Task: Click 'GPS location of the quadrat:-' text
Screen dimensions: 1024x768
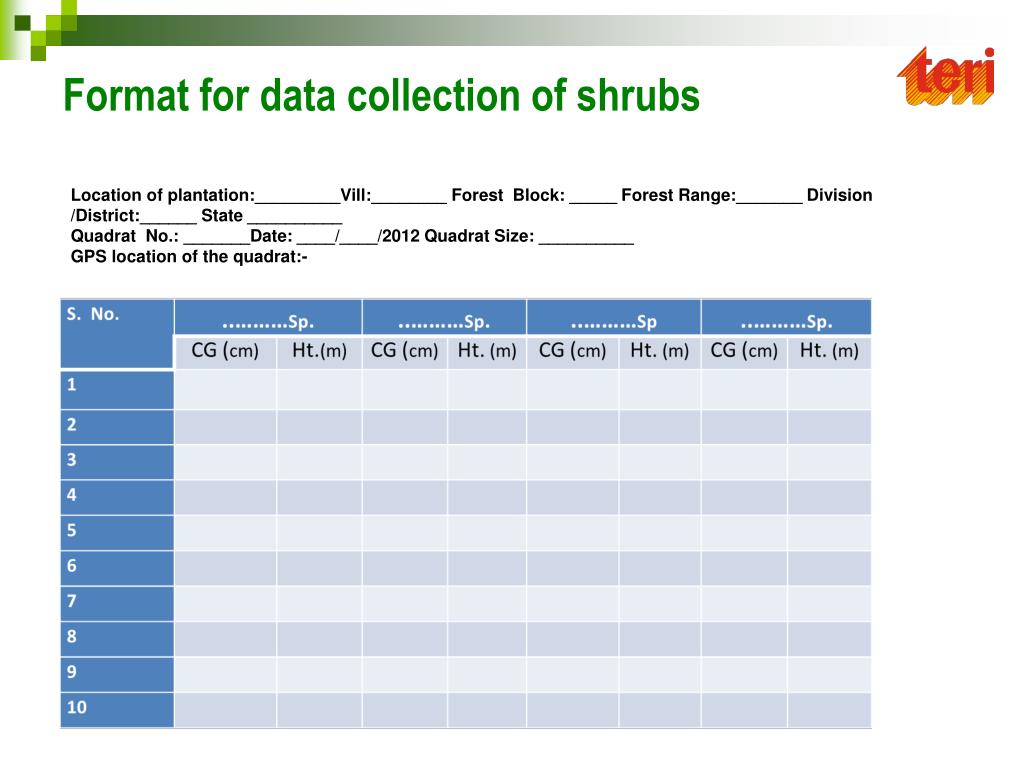Action: [189, 257]
